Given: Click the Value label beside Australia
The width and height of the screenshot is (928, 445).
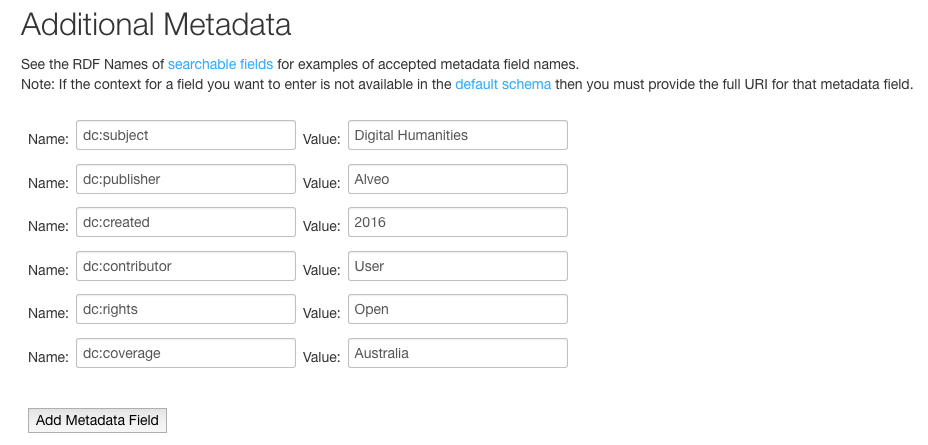Looking at the screenshot, I should click(321, 357).
